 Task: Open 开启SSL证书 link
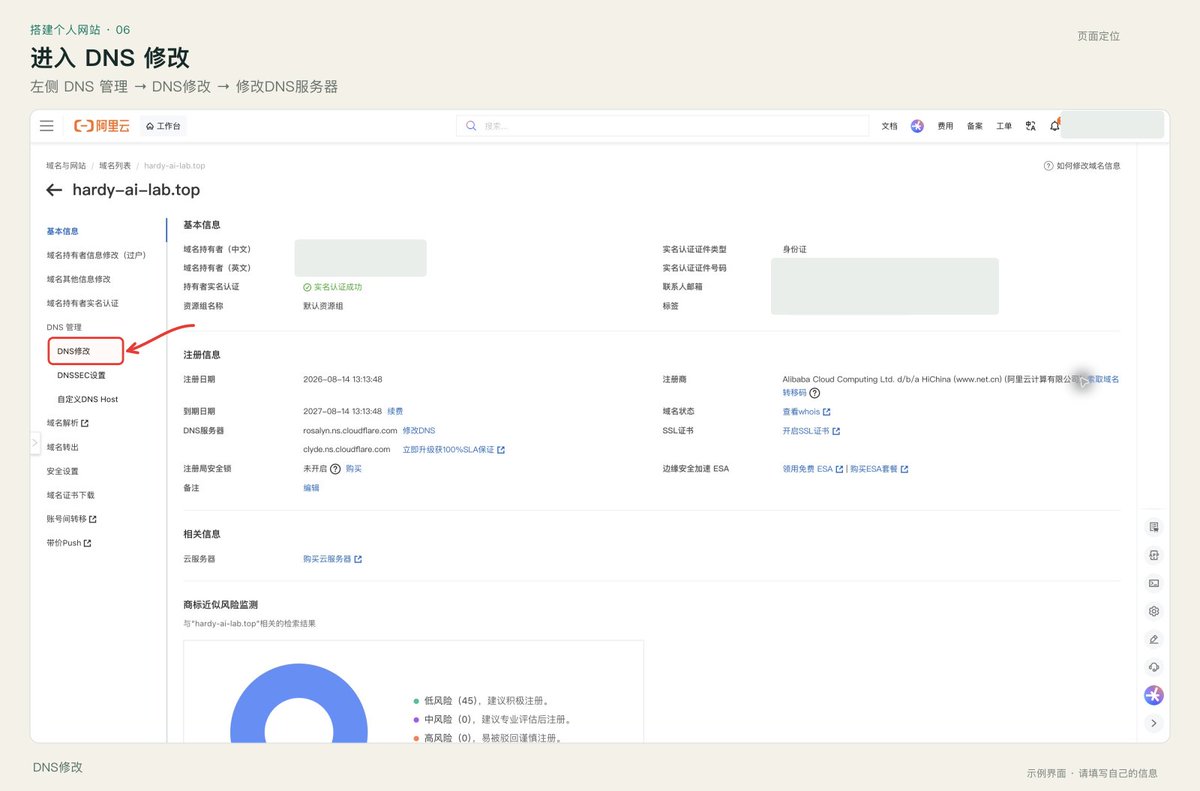coord(811,430)
